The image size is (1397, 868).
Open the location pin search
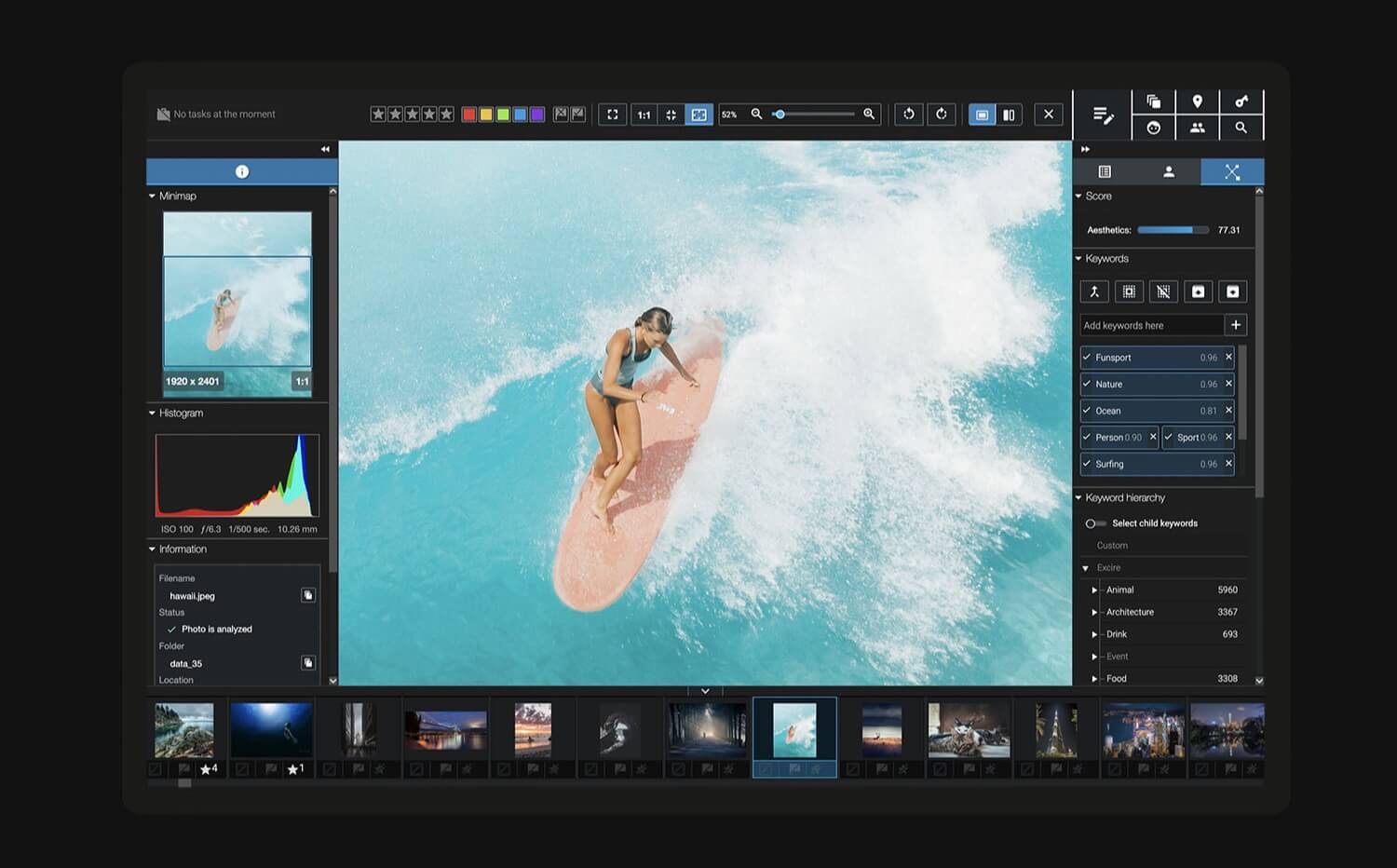point(1198,102)
